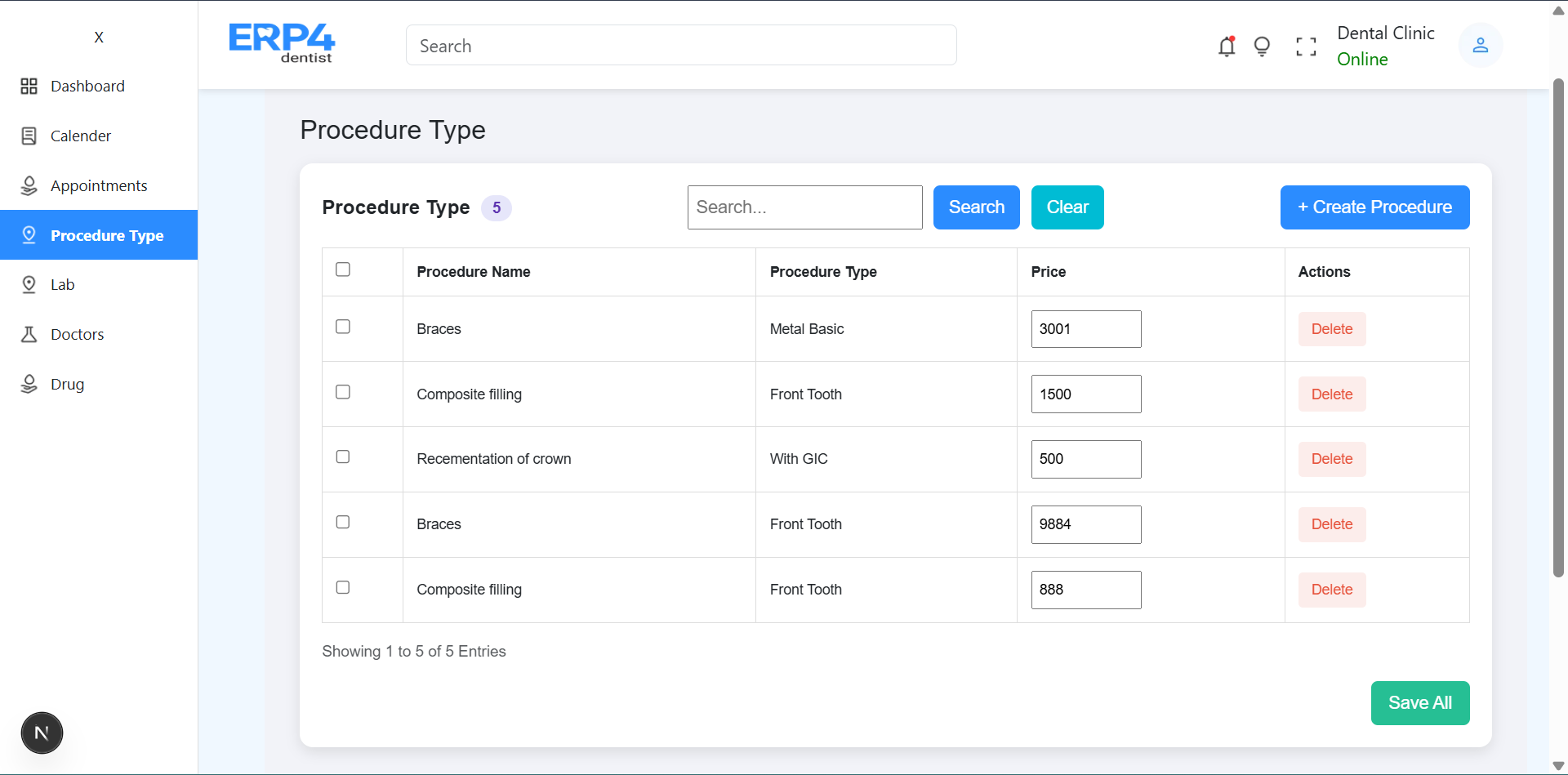Viewport: 1568px width, 775px height.
Task: Delete the Recementation of crown procedure
Action: coord(1332,459)
